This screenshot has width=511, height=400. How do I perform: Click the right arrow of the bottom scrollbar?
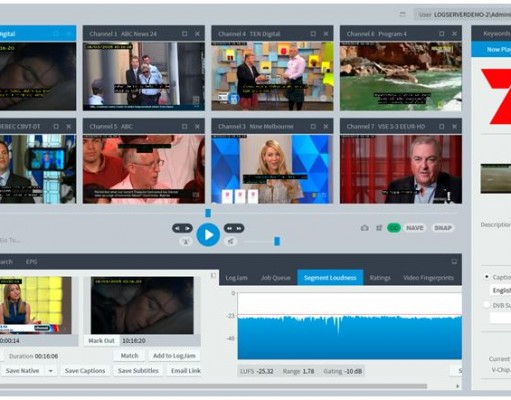(x=458, y=386)
